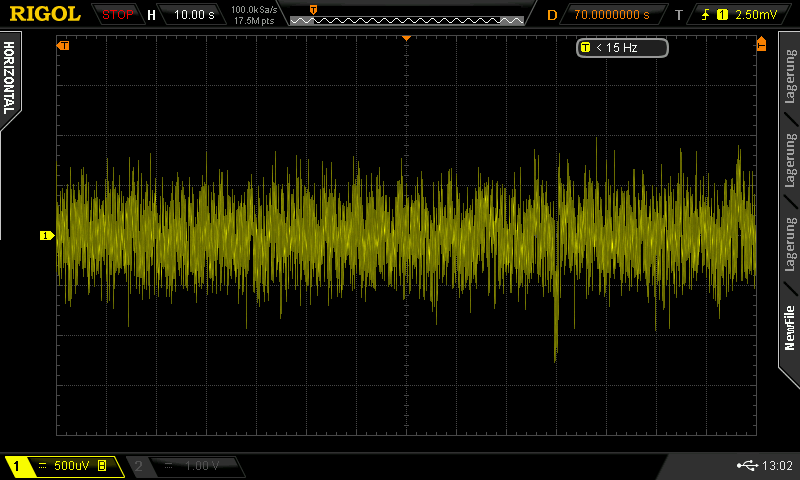The image size is (800, 480).
Task: Click the 1.00 V channel 2 scale
Action: tap(202, 466)
